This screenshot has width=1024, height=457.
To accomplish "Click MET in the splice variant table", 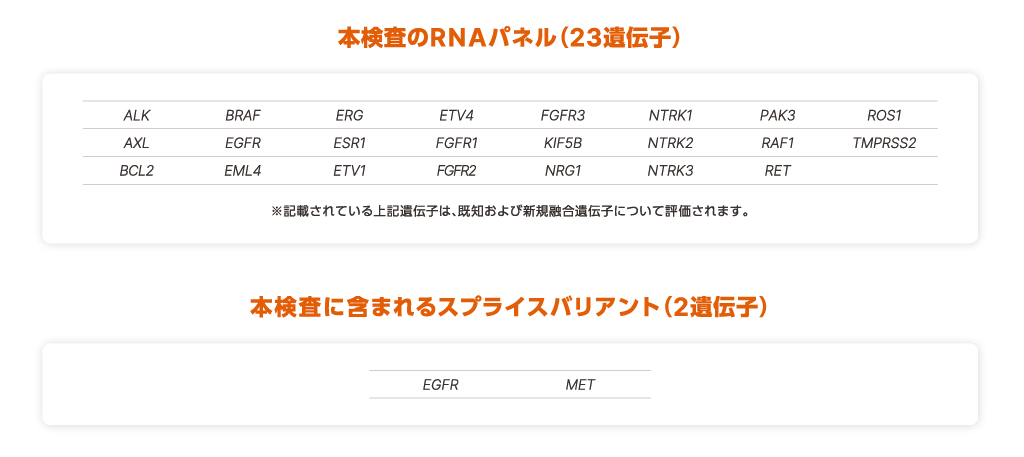I will click(x=580, y=385).
